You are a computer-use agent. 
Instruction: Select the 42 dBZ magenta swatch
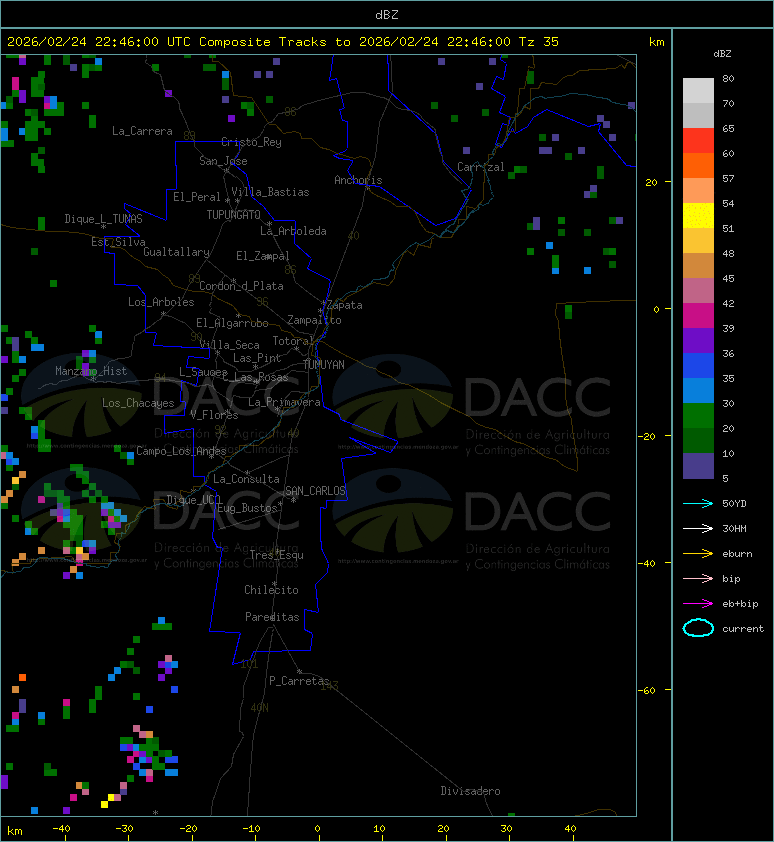pos(698,315)
